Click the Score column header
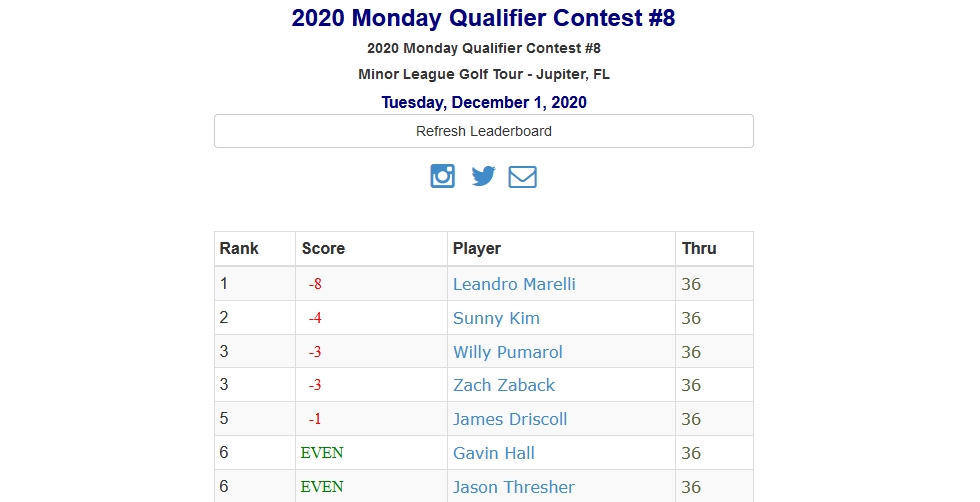 point(323,248)
